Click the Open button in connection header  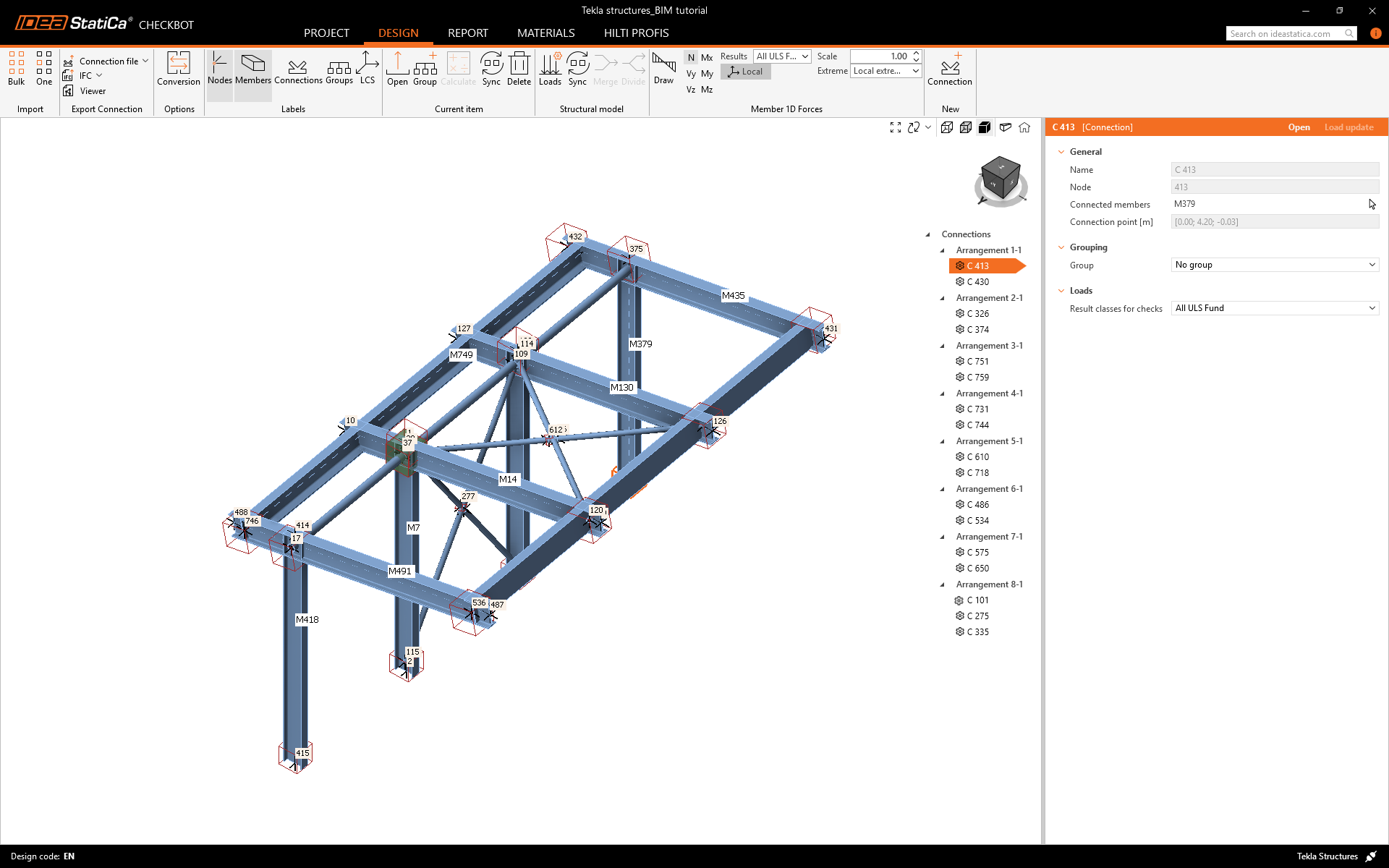[x=1299, y=127]
